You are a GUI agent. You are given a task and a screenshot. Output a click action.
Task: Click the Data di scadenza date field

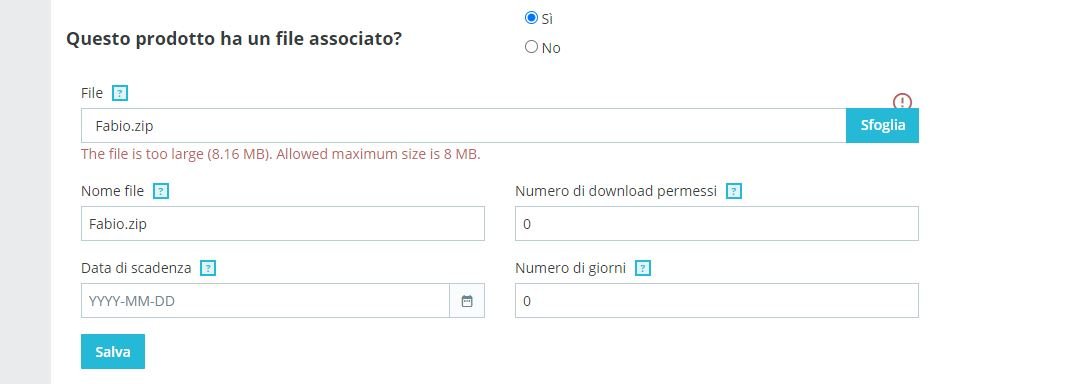(265, 300)
